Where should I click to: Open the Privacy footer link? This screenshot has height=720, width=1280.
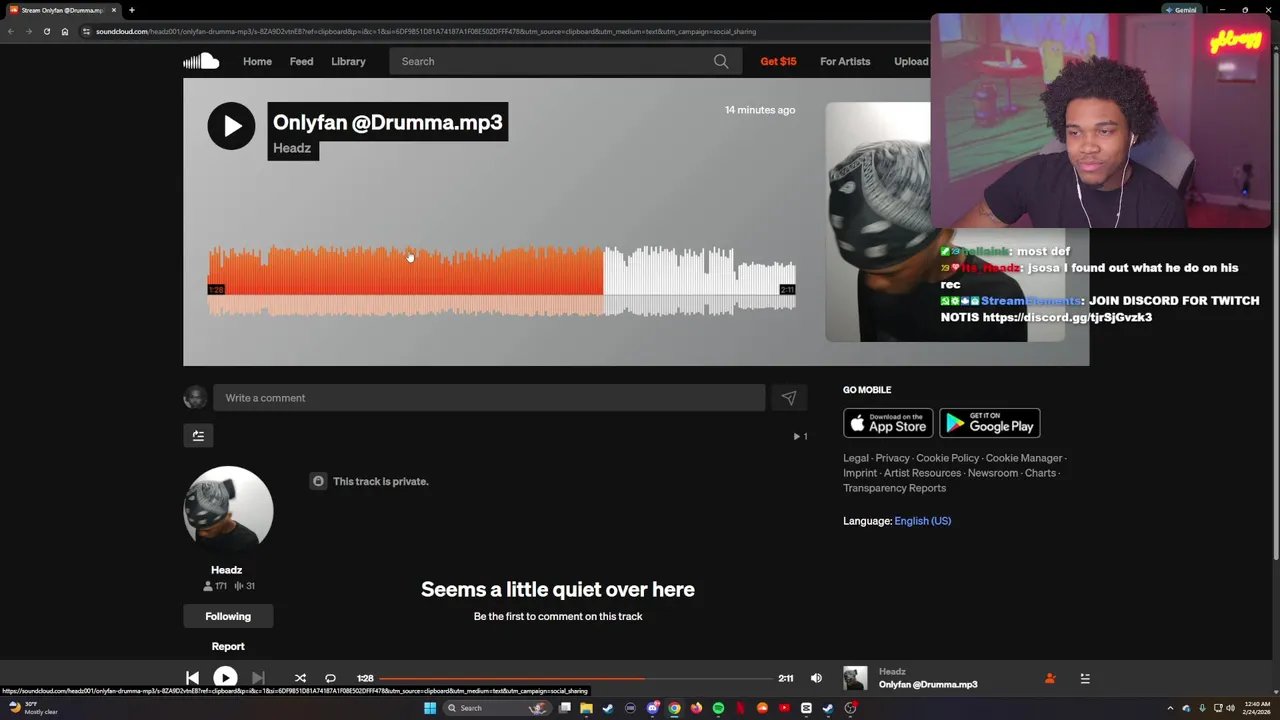[x=893, y=458]
